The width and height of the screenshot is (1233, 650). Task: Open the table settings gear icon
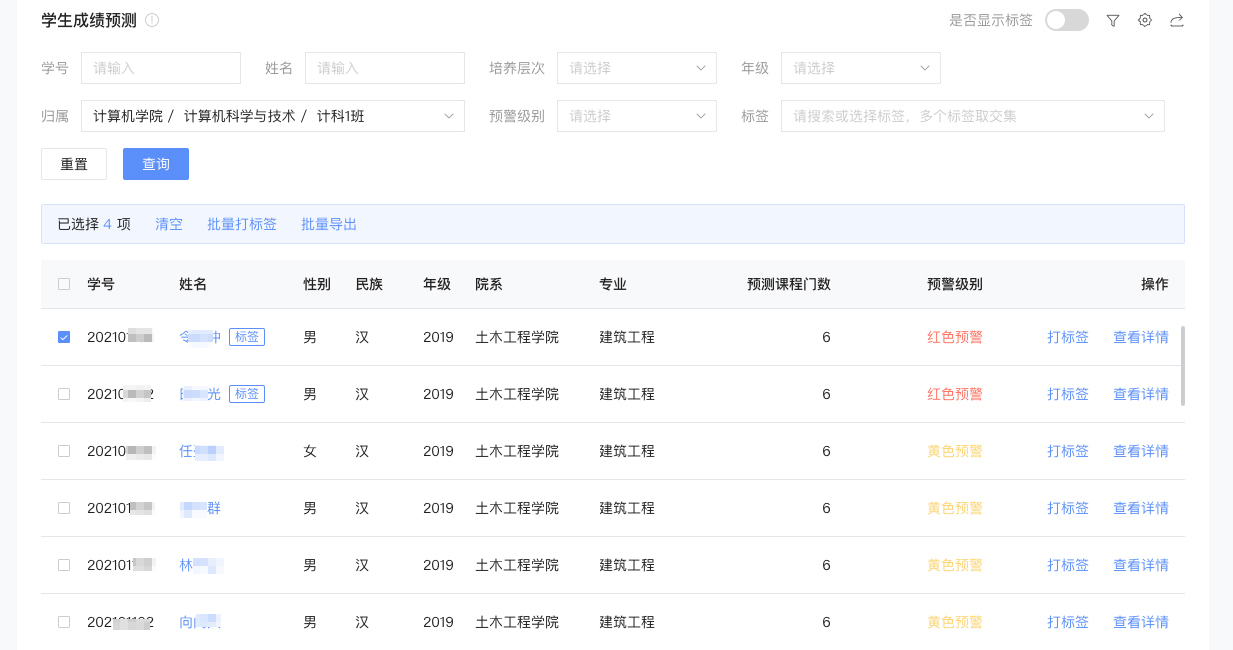(x=1144, y=20)
